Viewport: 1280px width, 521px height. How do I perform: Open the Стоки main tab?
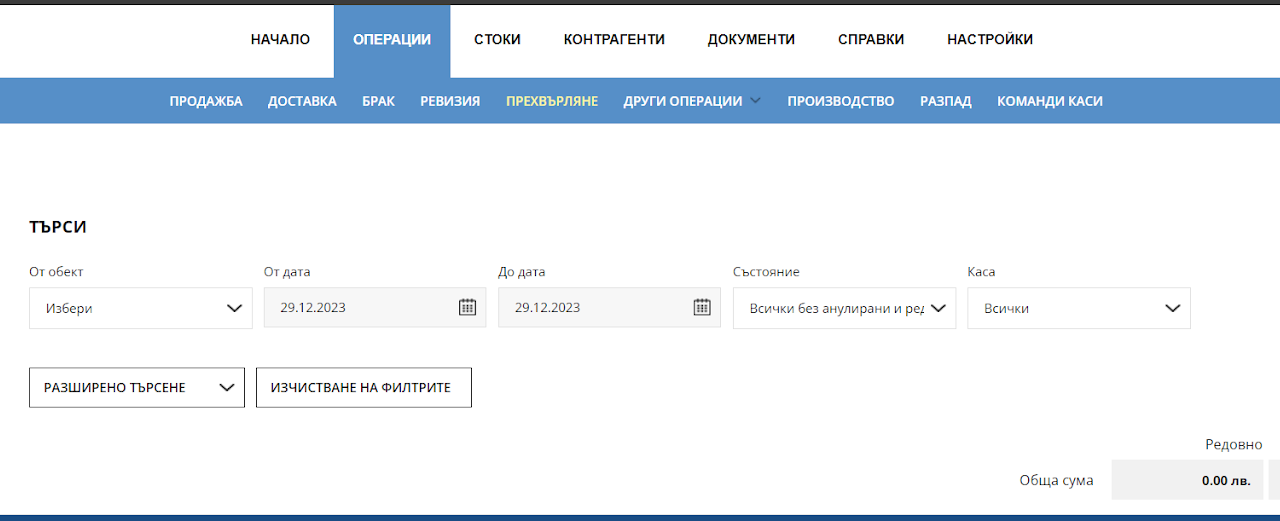(497, 40)
